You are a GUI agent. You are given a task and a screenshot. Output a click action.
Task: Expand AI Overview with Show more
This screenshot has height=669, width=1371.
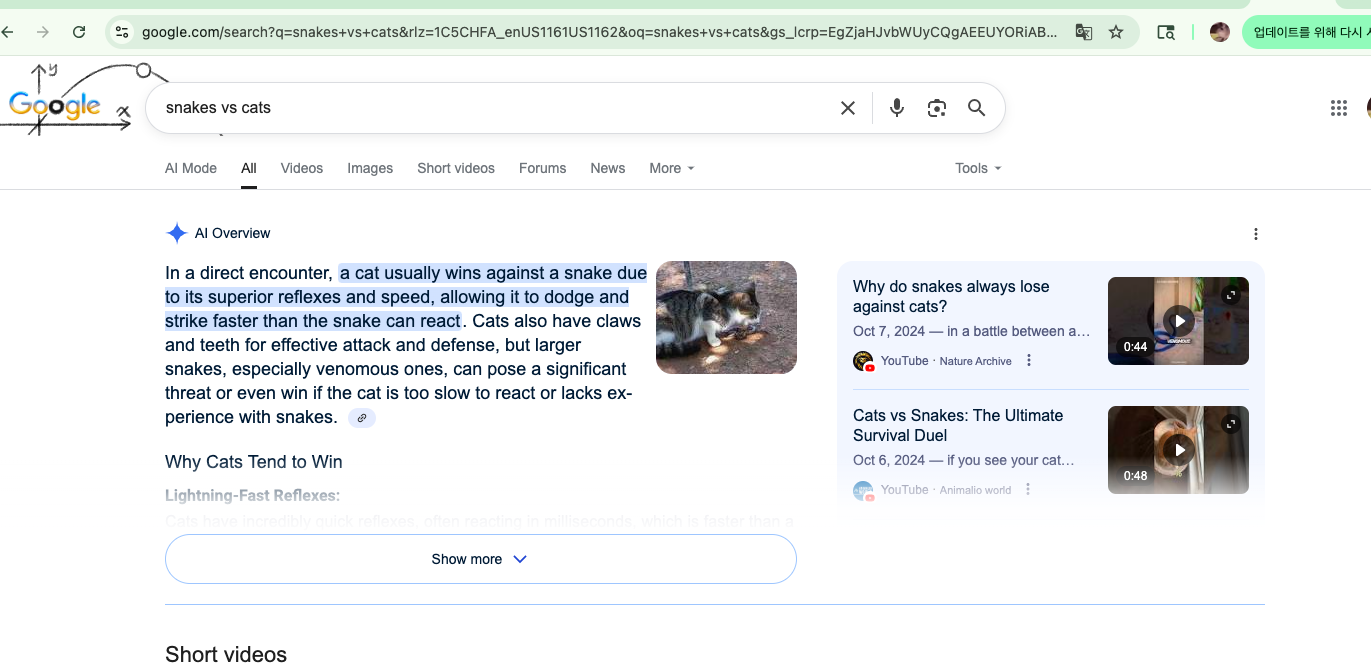(x=480, y=559)
